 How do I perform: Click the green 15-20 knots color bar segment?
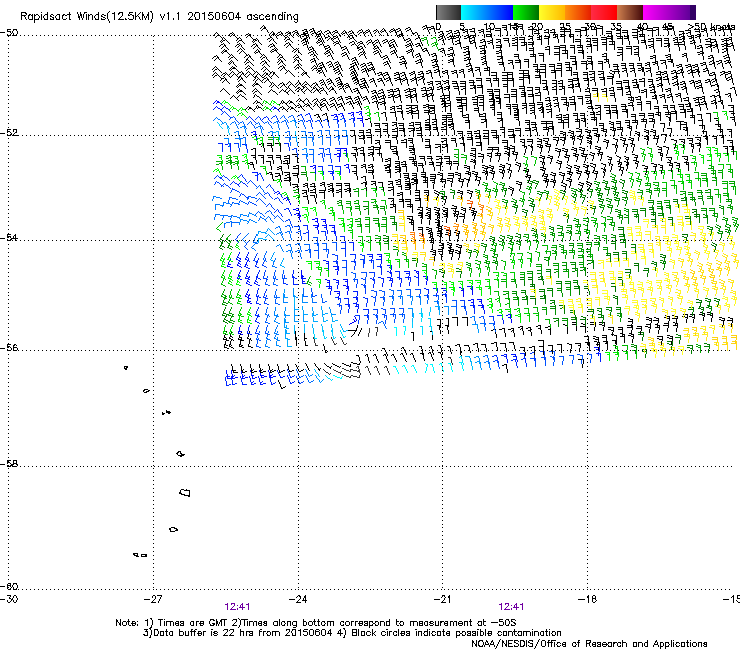coord(526,12)
